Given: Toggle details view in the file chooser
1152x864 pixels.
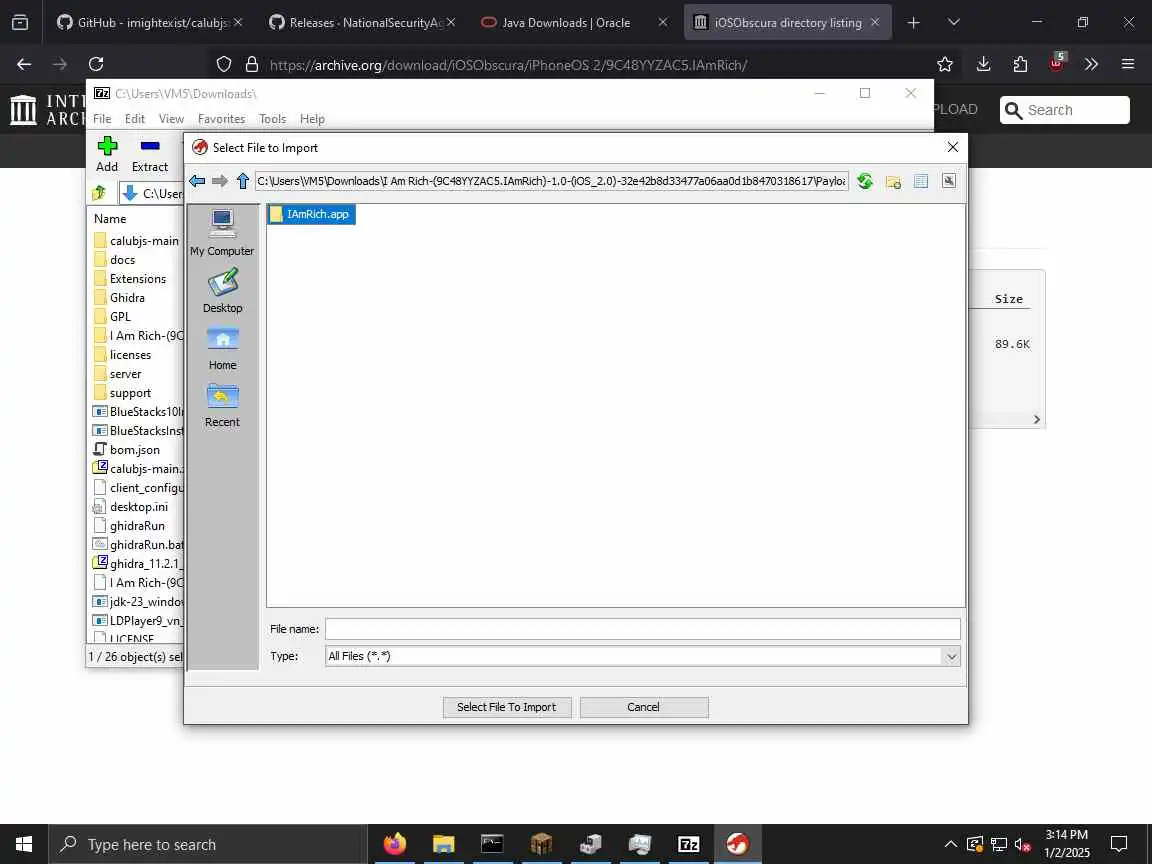Looking at the screenshot, I should point(921,181).
